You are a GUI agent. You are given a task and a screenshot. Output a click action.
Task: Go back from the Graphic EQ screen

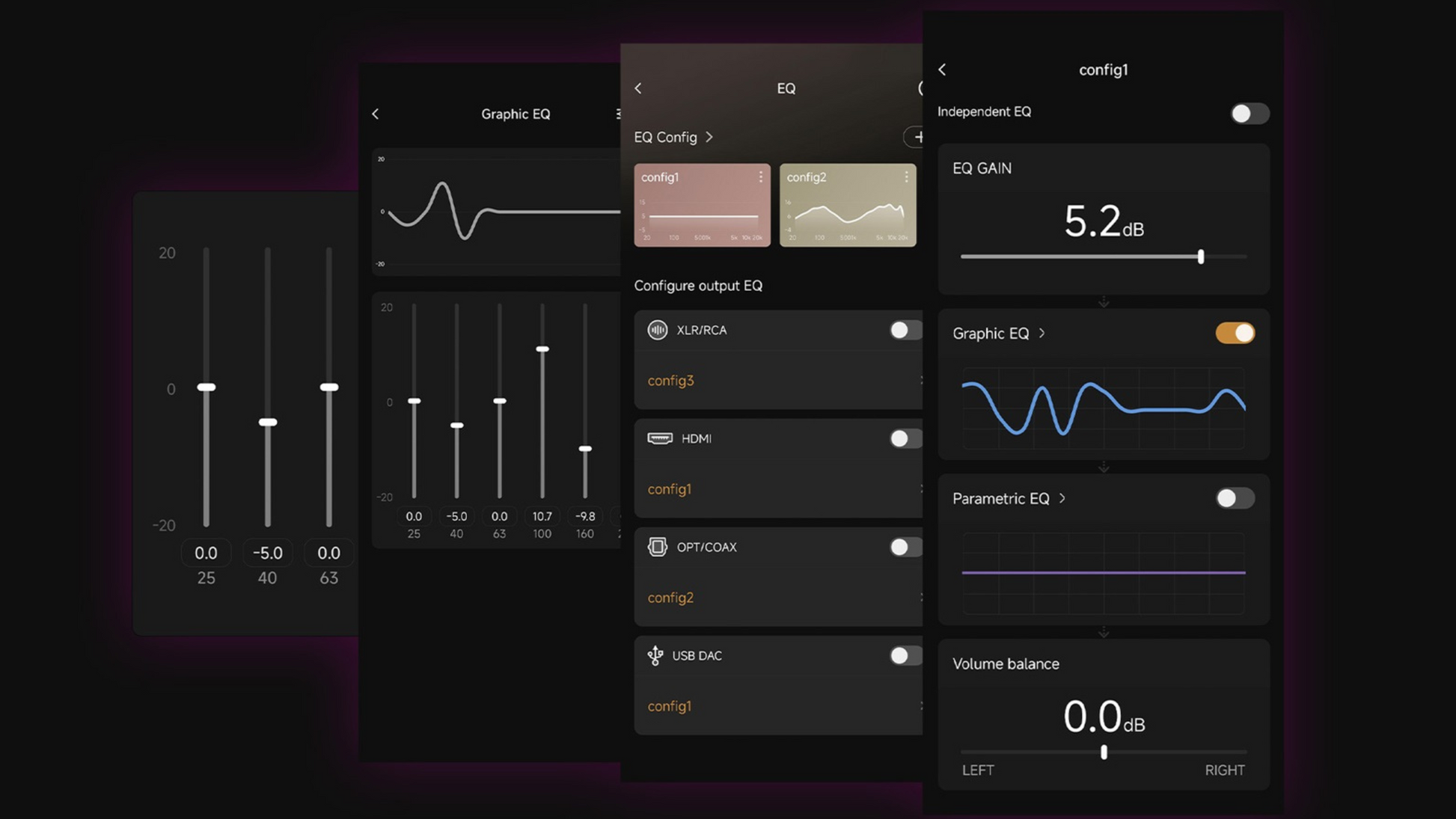pyautogui.click(x=376, y=114)
